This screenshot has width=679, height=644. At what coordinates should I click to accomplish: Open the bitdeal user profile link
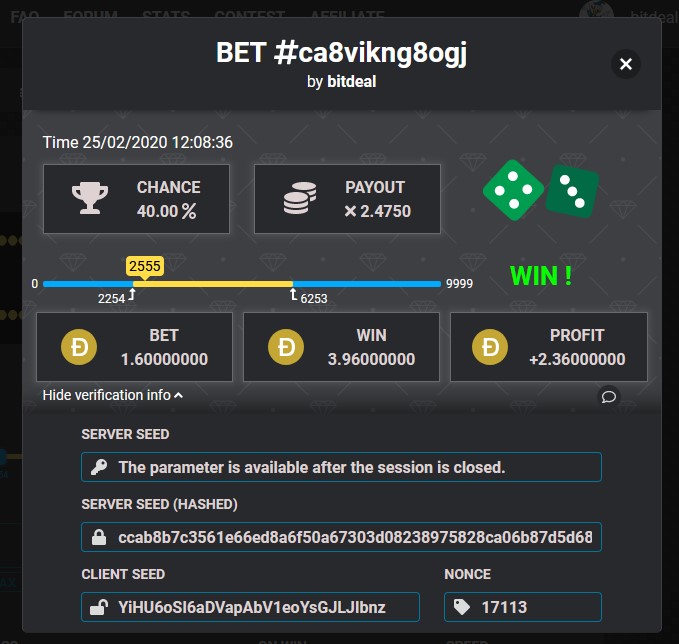coord(352,82)
